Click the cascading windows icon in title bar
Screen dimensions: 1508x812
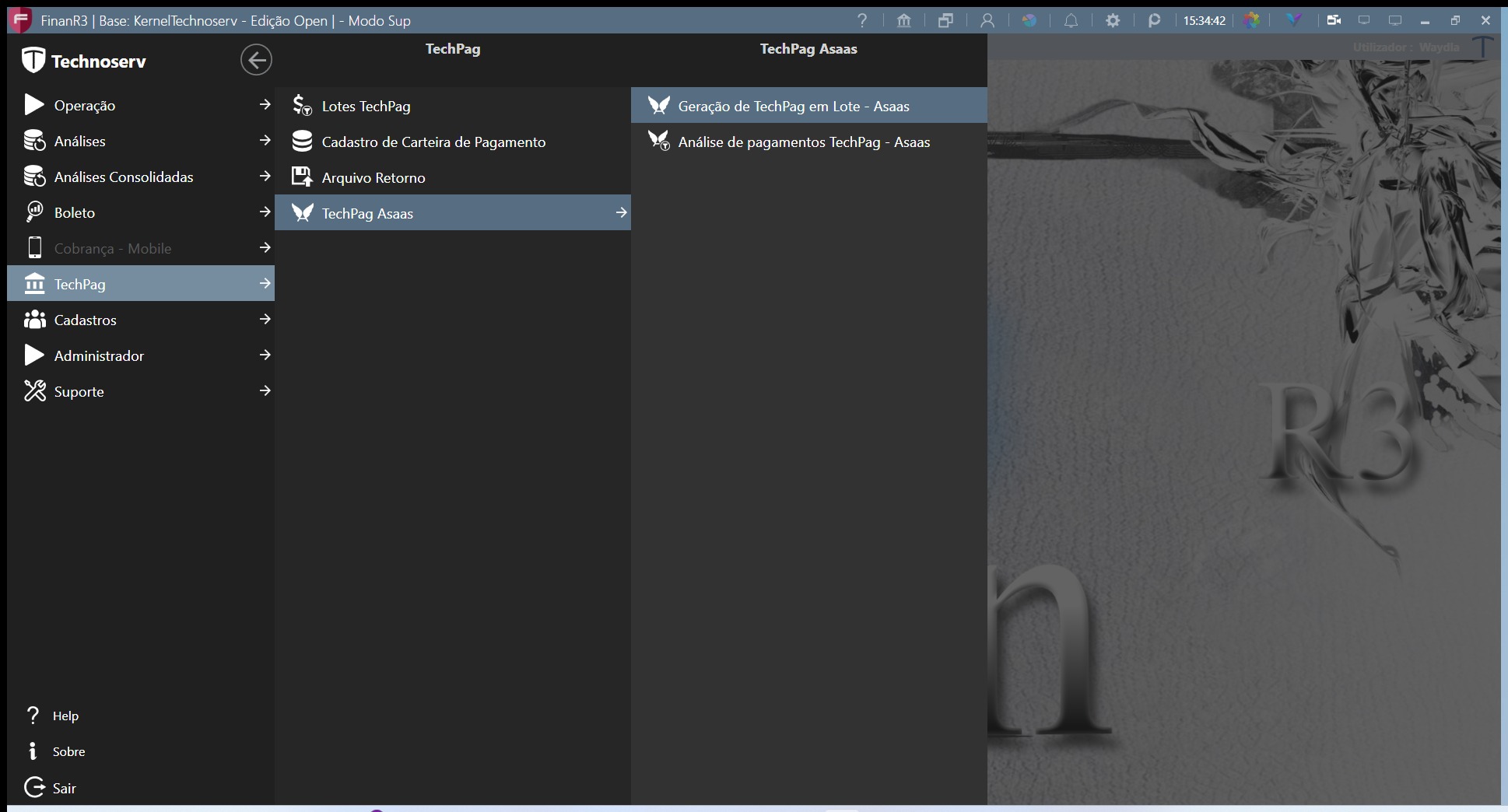(x=945, y=20)
